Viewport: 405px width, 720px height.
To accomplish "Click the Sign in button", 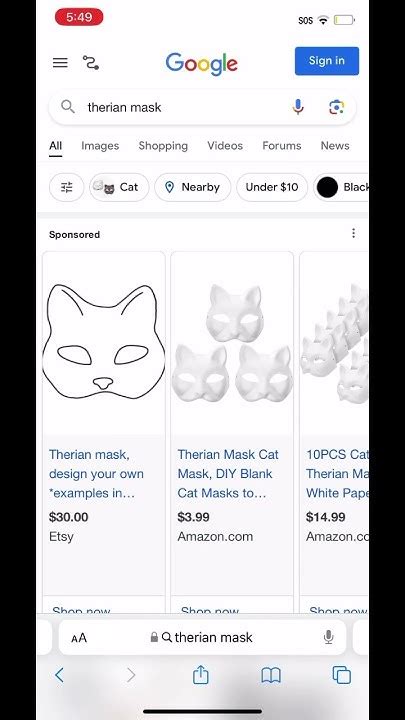I will click(326, 61).
